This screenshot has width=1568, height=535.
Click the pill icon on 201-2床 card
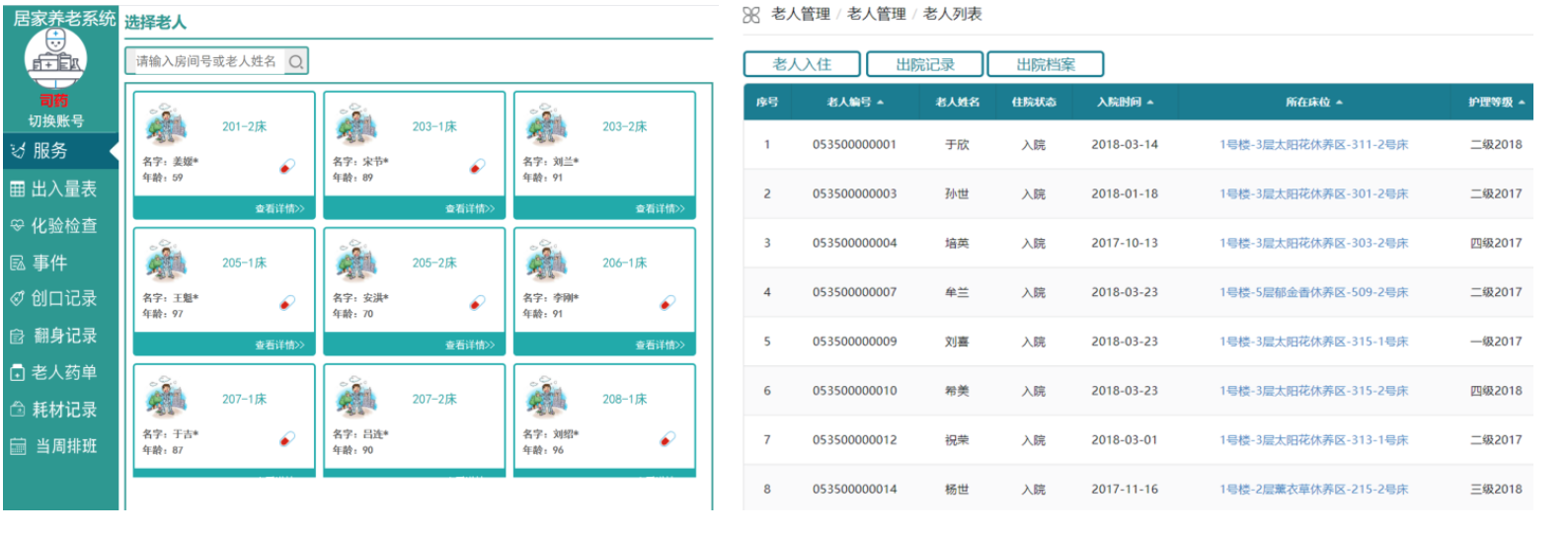point(287,166)
